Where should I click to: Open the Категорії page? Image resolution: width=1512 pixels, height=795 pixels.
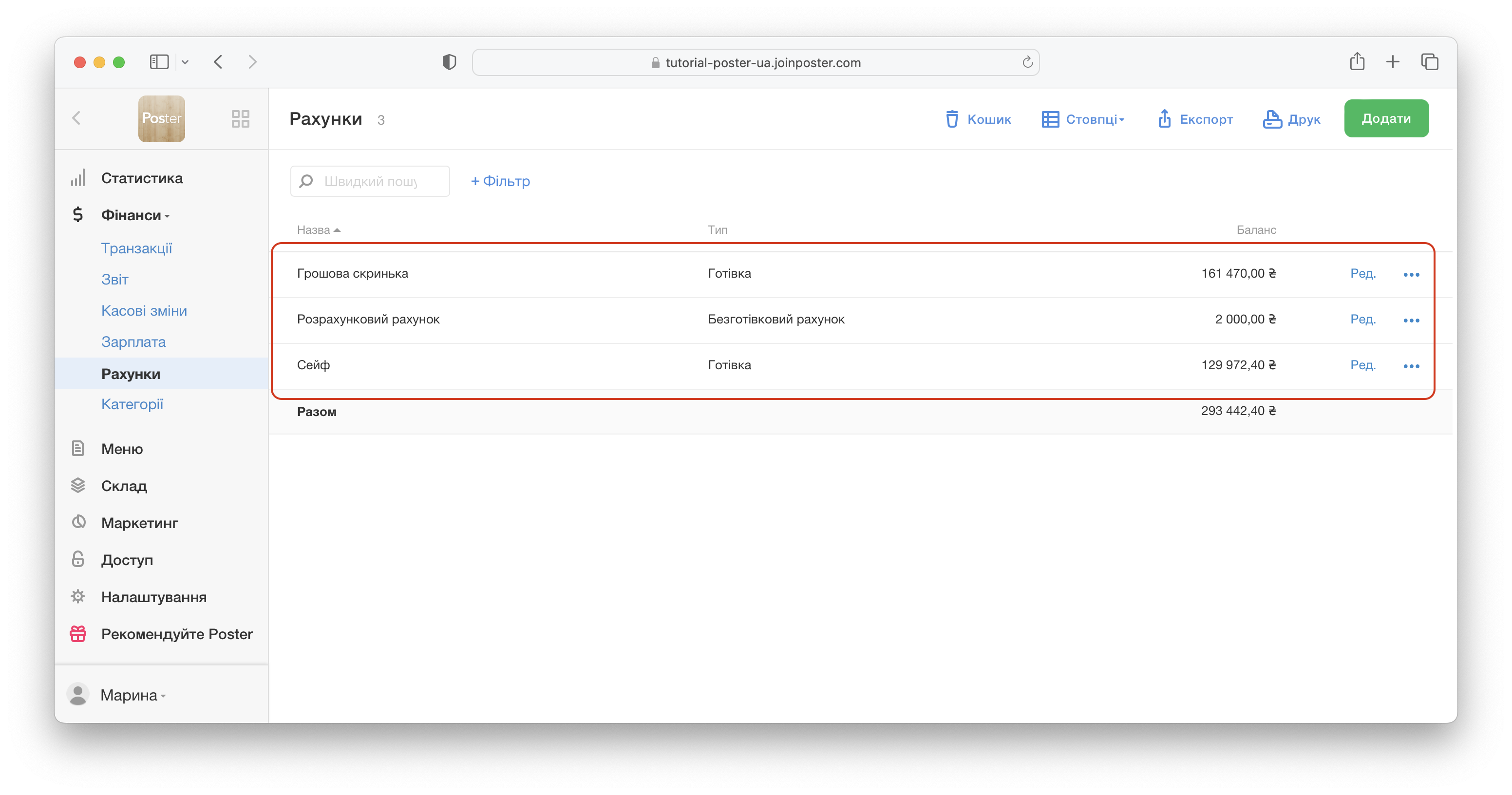point(132,404)
